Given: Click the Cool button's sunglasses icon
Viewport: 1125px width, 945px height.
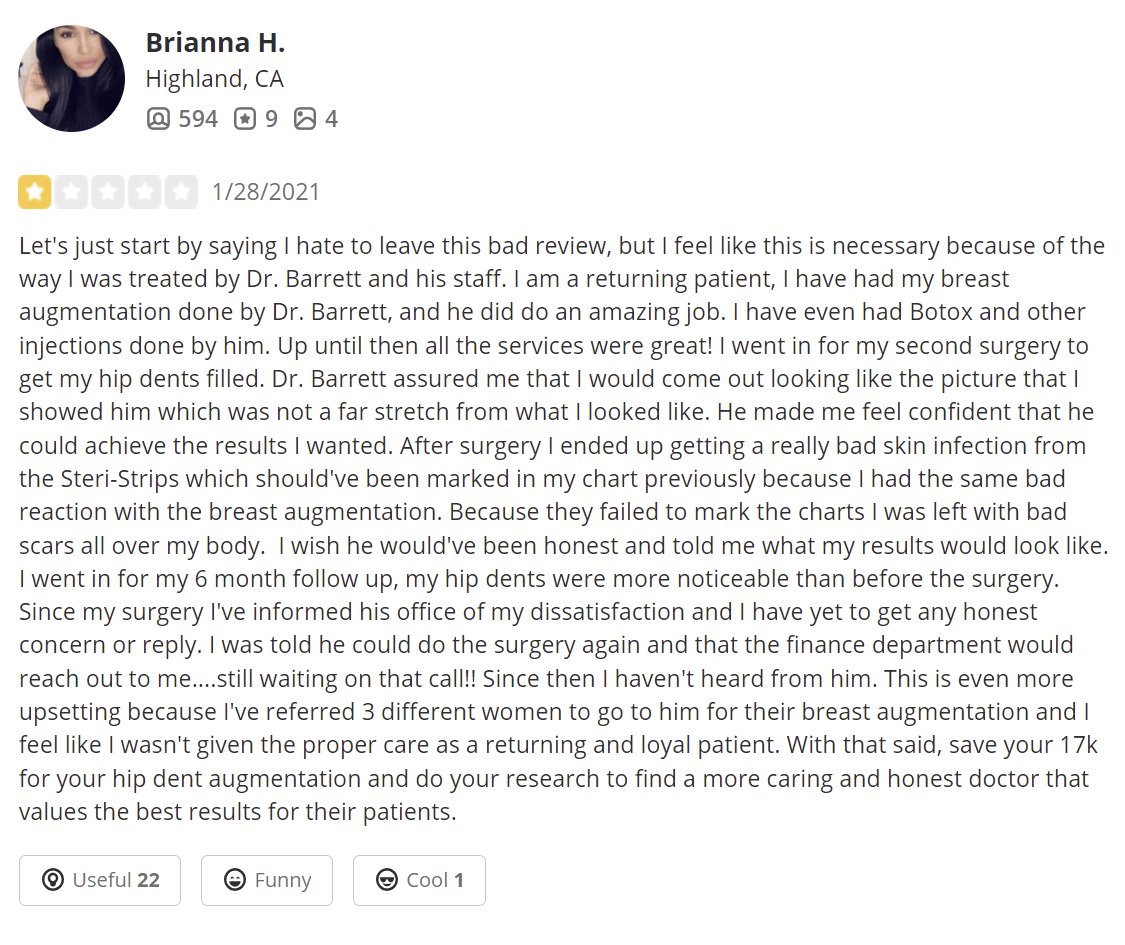Looking at the screenshot, I should pos(387,880).
